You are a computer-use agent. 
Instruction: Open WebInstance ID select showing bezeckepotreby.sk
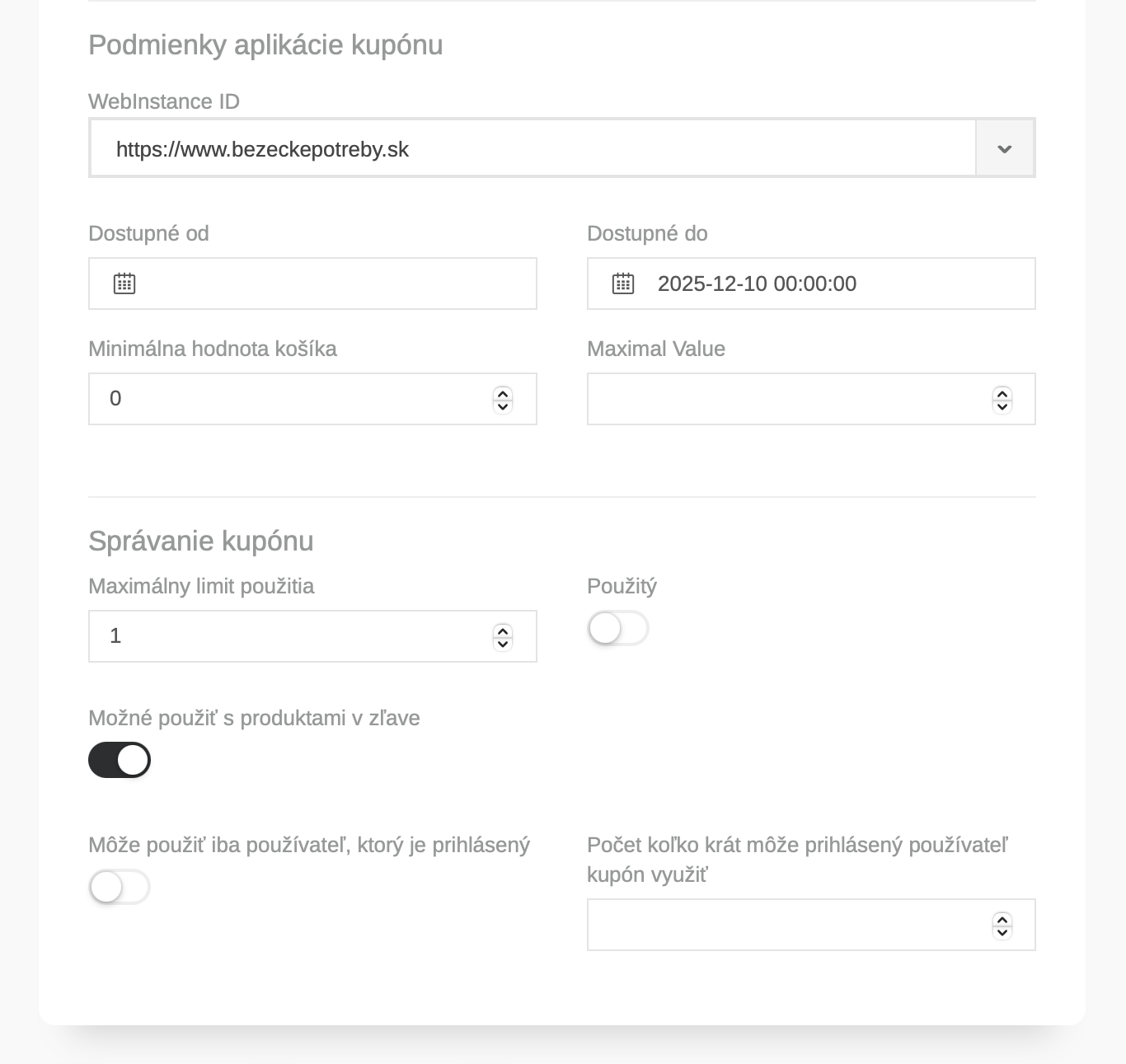pos(562,148)
